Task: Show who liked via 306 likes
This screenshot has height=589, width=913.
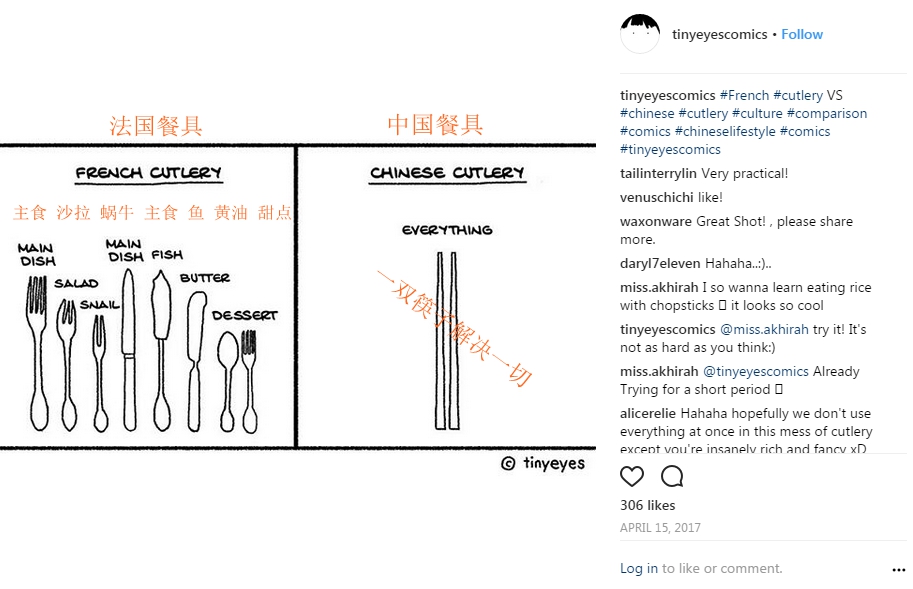Action: 647,505
